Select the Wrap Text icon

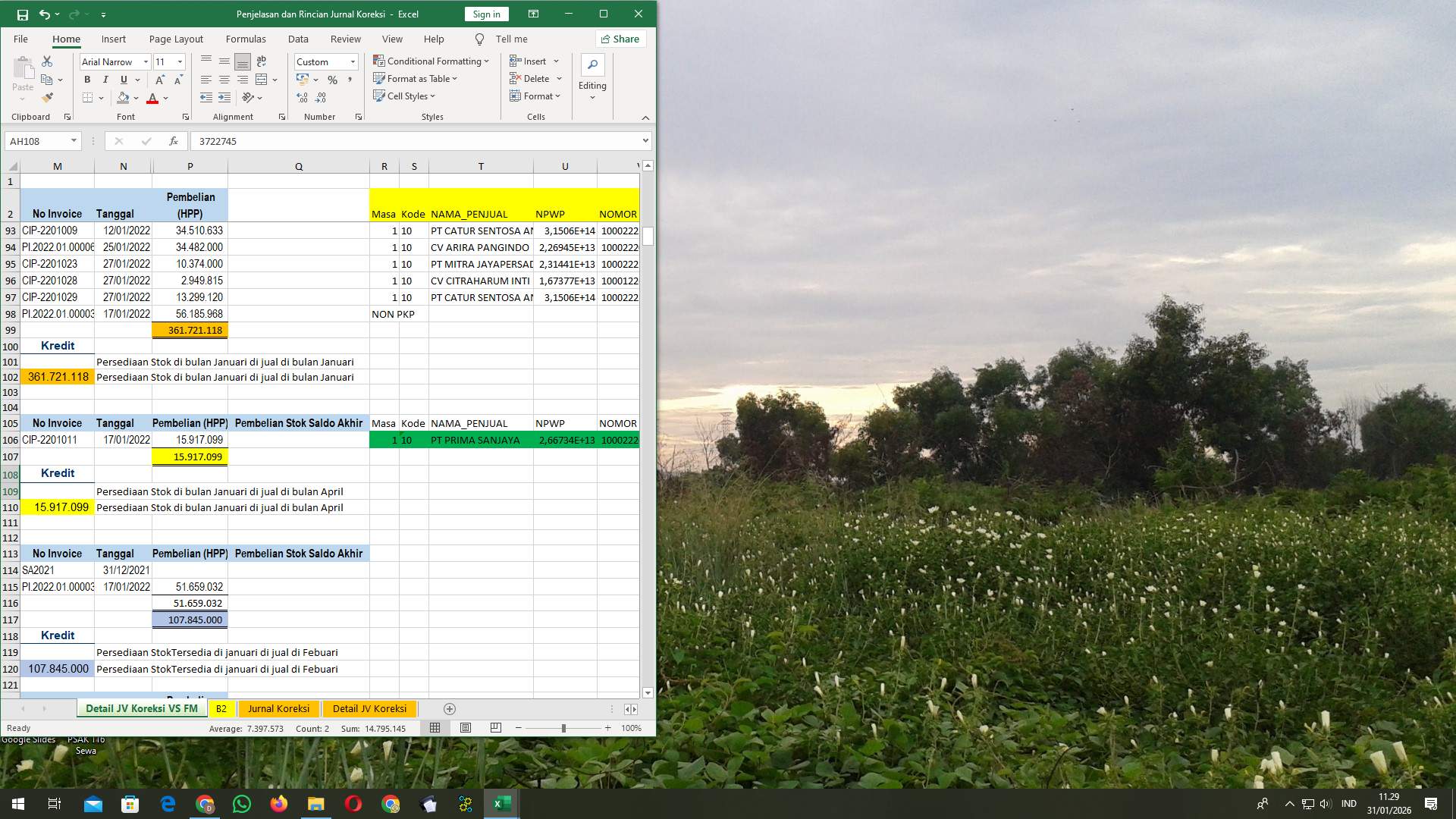261,61
